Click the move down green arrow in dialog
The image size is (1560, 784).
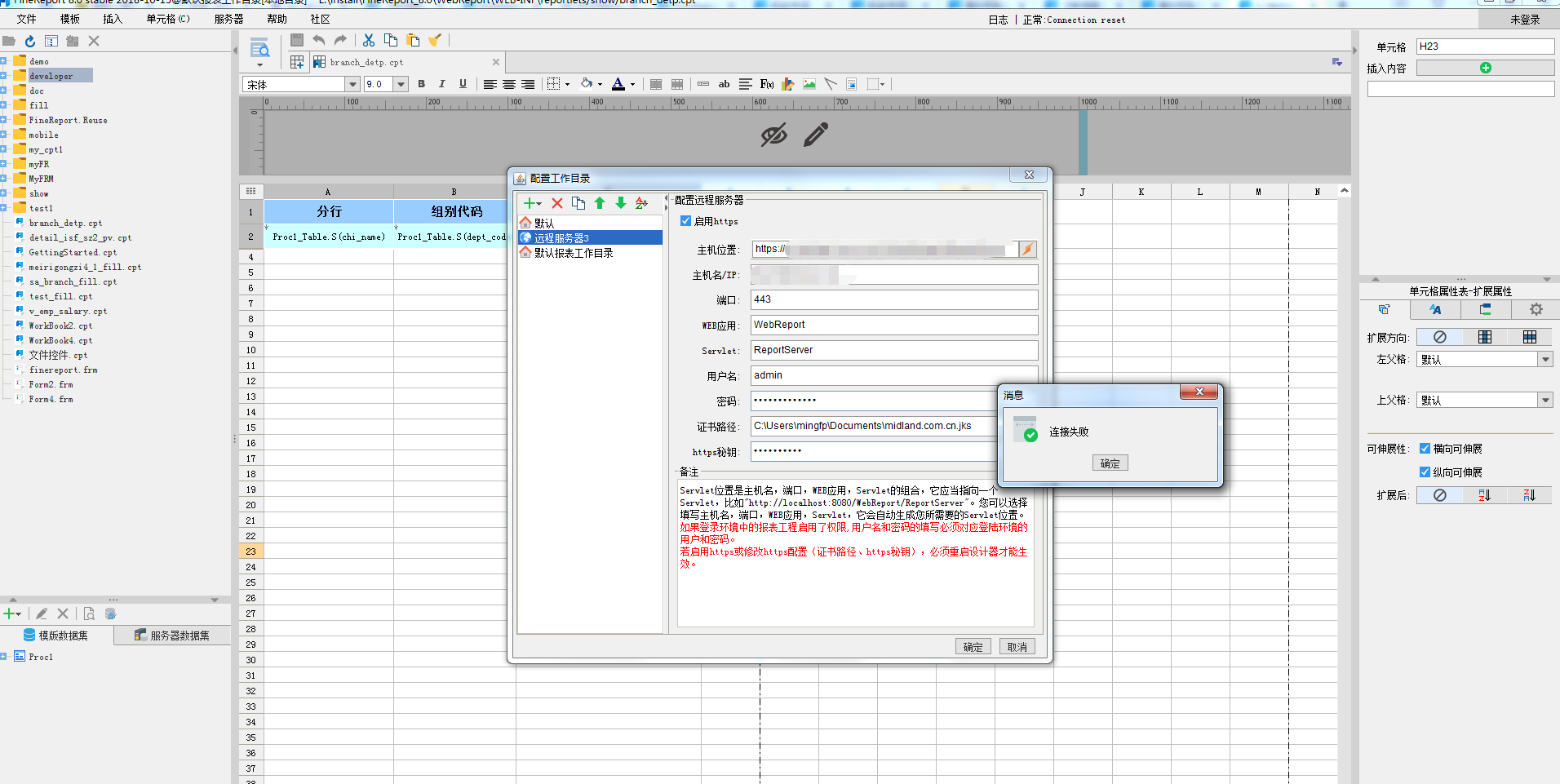[621, 203]
